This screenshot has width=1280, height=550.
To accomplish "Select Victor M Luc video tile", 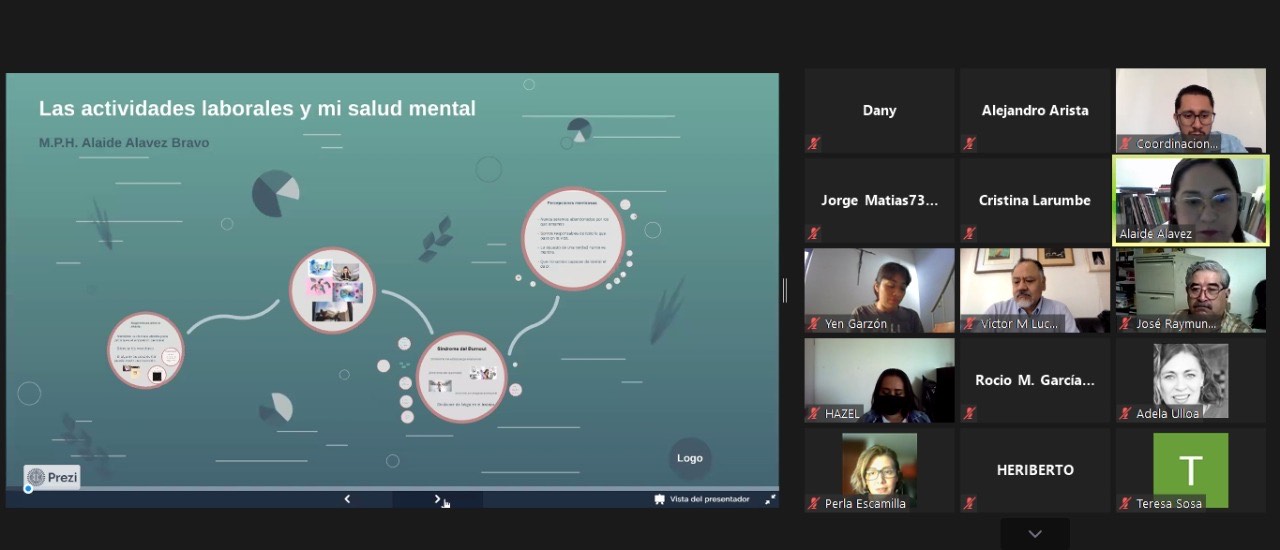I will (x=1035, y=290).
